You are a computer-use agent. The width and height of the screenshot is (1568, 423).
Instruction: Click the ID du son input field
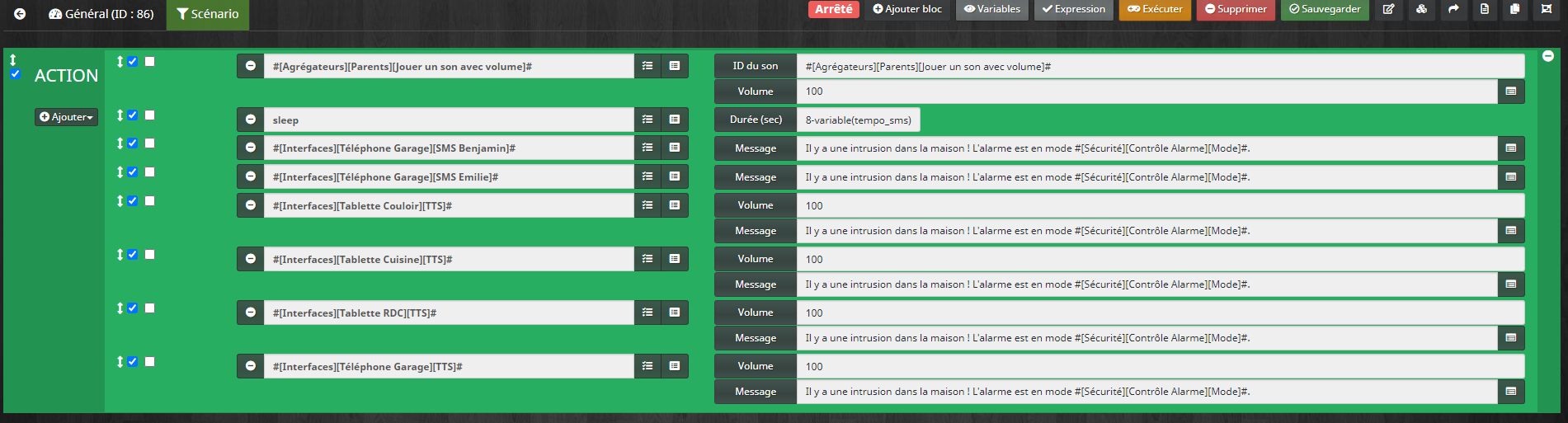click(1161, 66)
